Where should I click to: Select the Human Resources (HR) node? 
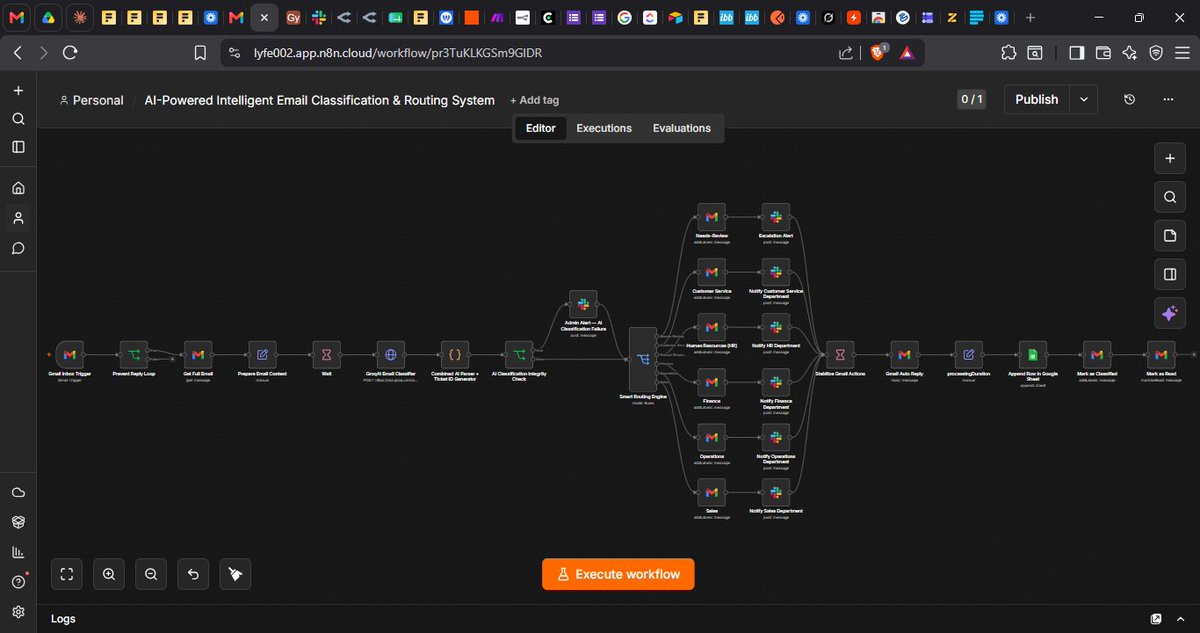[712, 327]
